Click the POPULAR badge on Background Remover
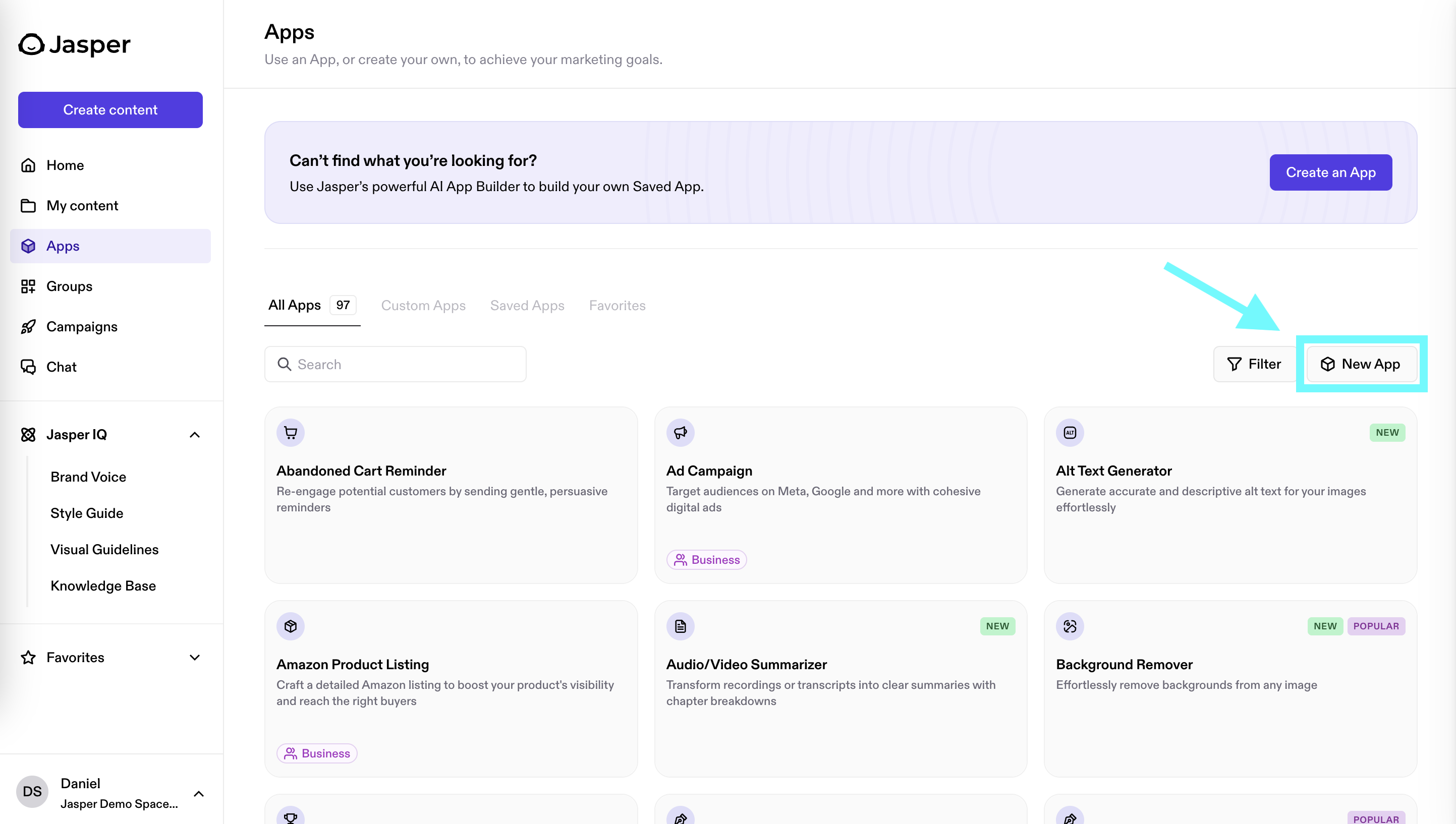This screenshot has height=824, width=1456. point(1376,626)
